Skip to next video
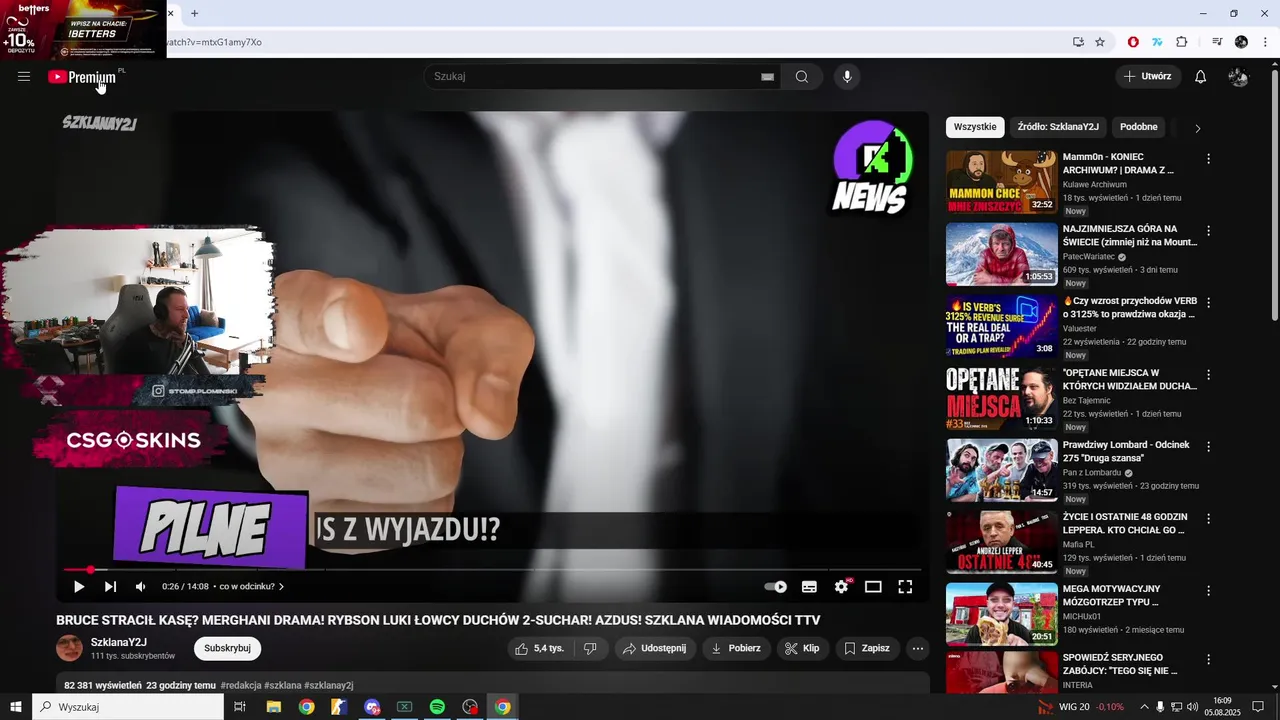The width and height of the screenshot is (1280, 720). coord(110,587)
